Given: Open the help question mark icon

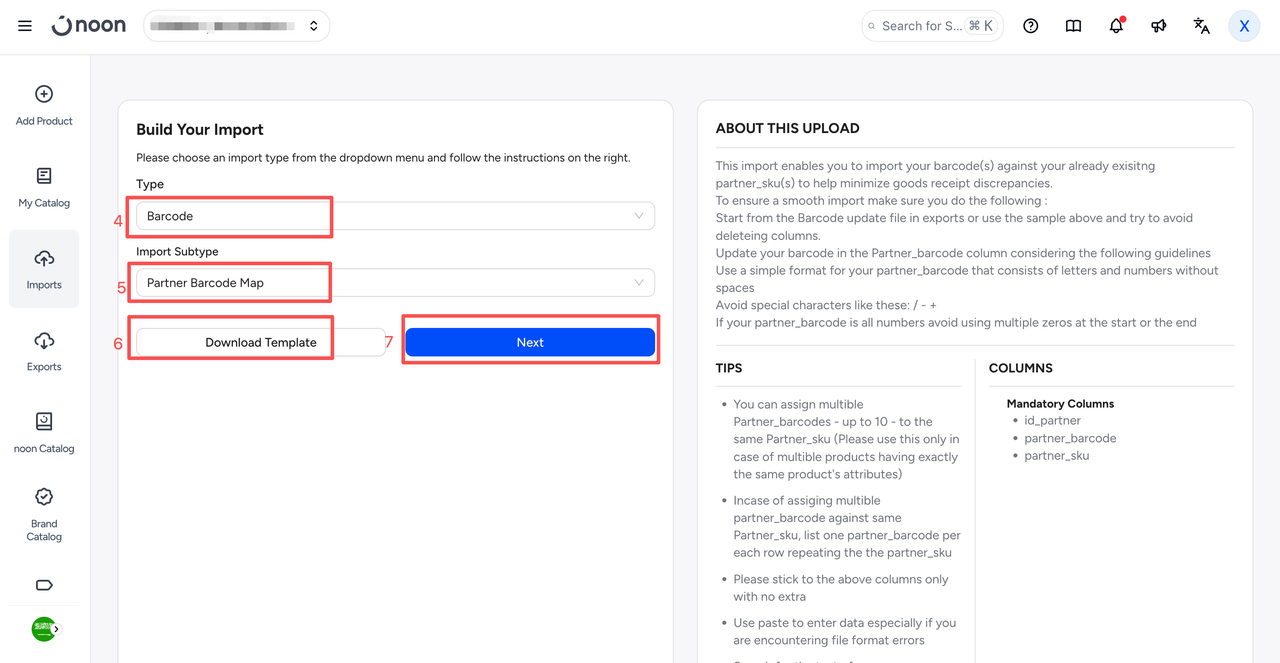Looking at the screenshot, I should tap(1031, 26).
